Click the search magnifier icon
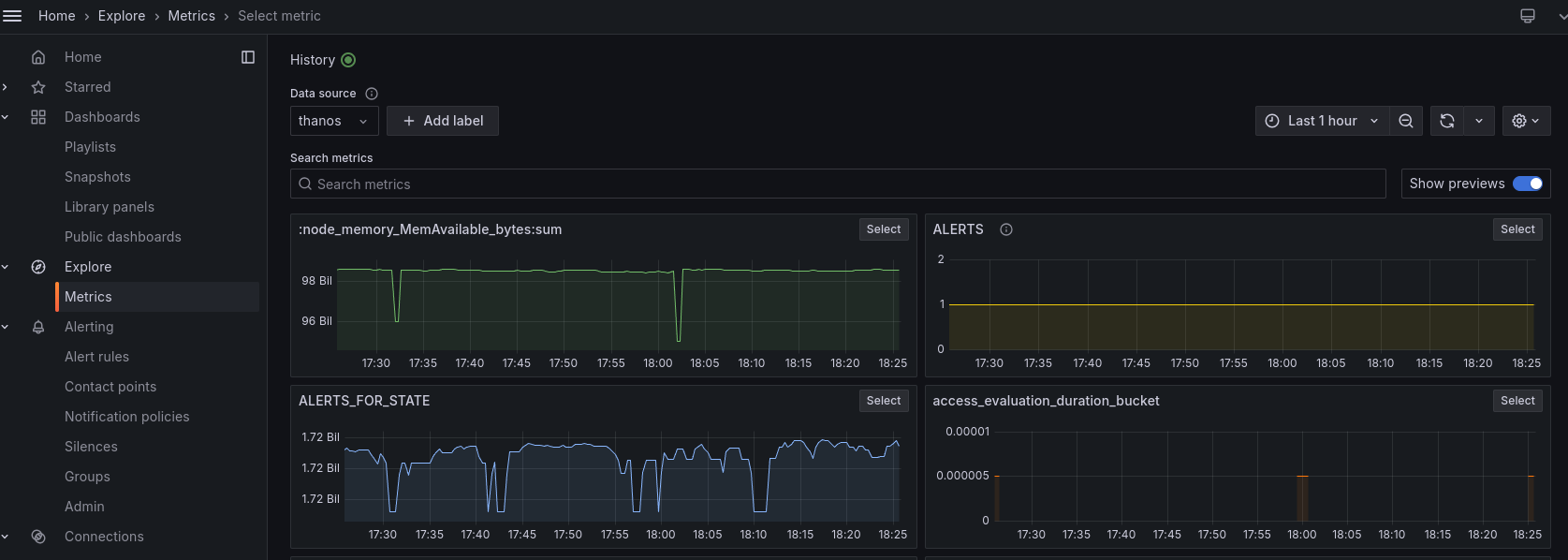 (305, 184)
